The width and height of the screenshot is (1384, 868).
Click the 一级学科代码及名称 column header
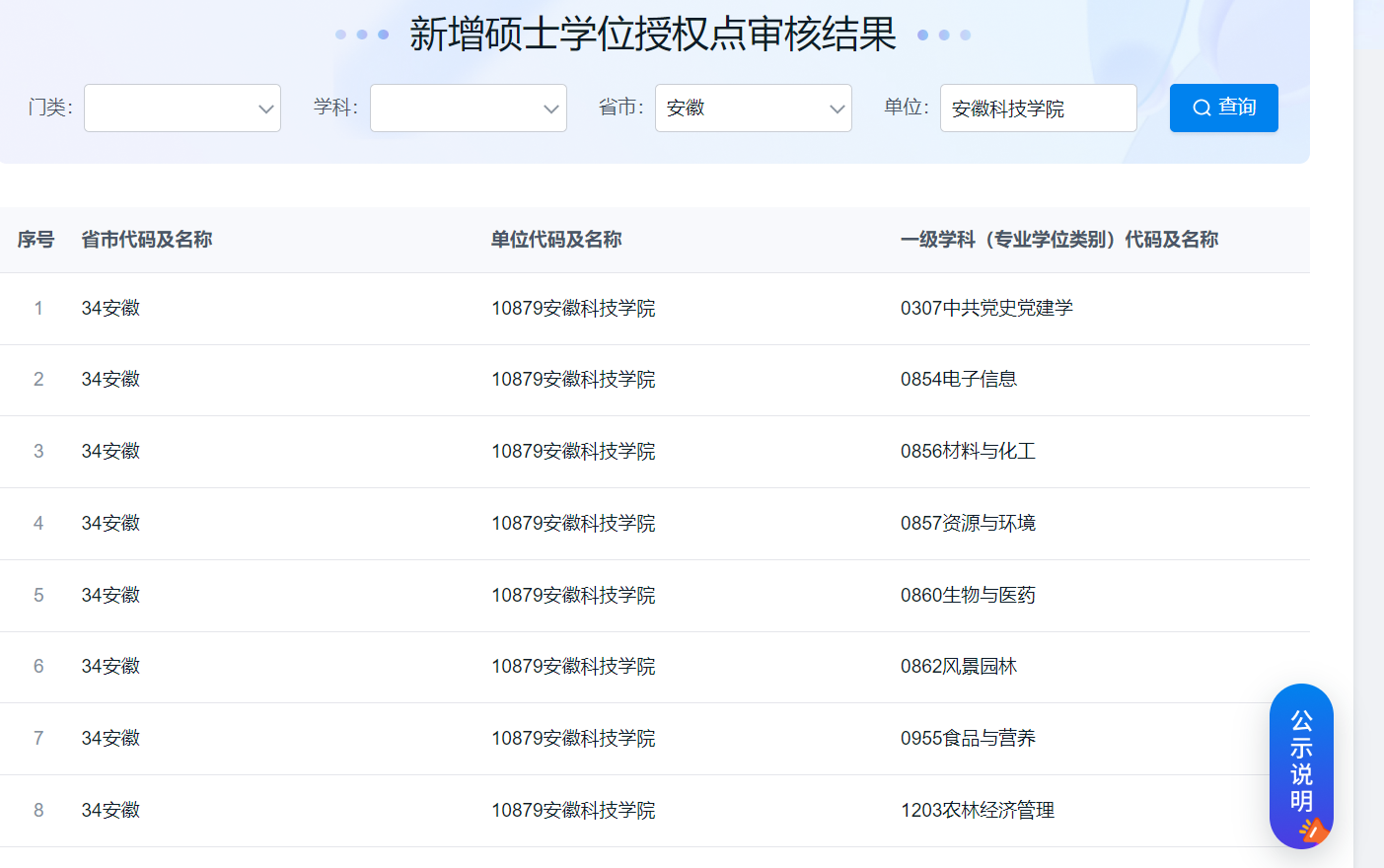pos(1059,240)
